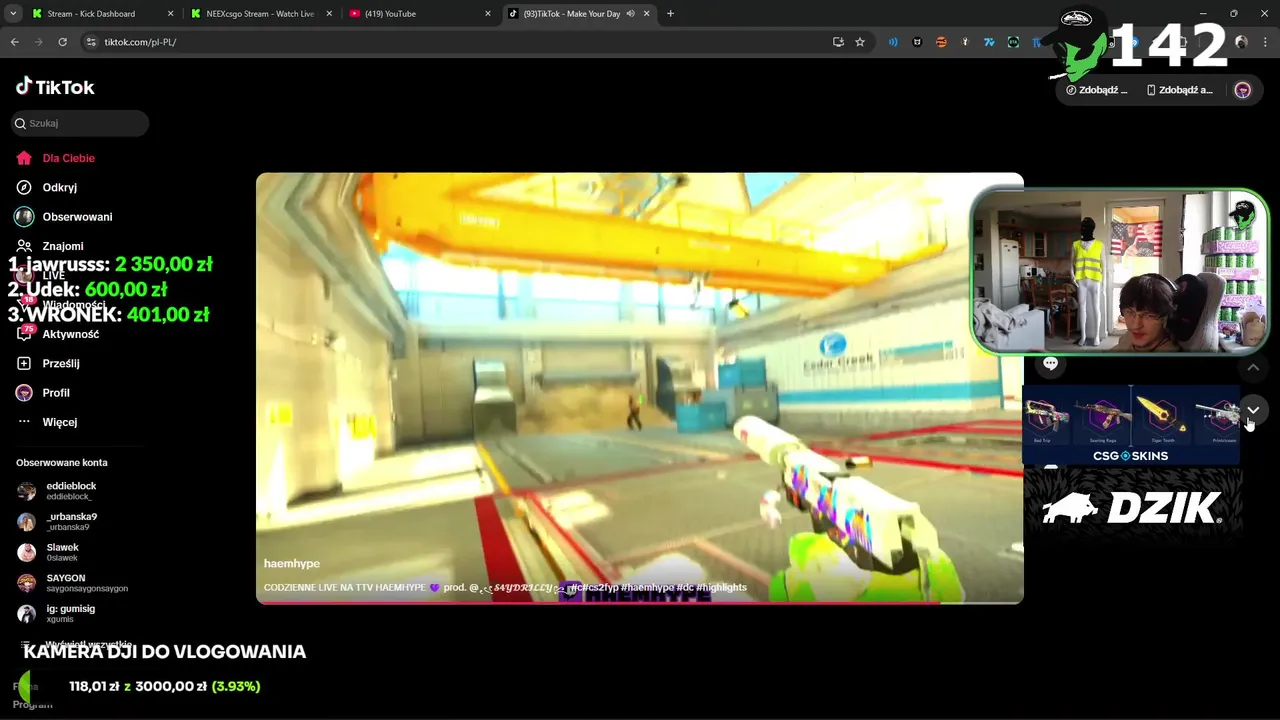The width and height of the screenshot is (1280, 720).
Task: Click the #highlights hashtag
Action: tap(721, 587)
